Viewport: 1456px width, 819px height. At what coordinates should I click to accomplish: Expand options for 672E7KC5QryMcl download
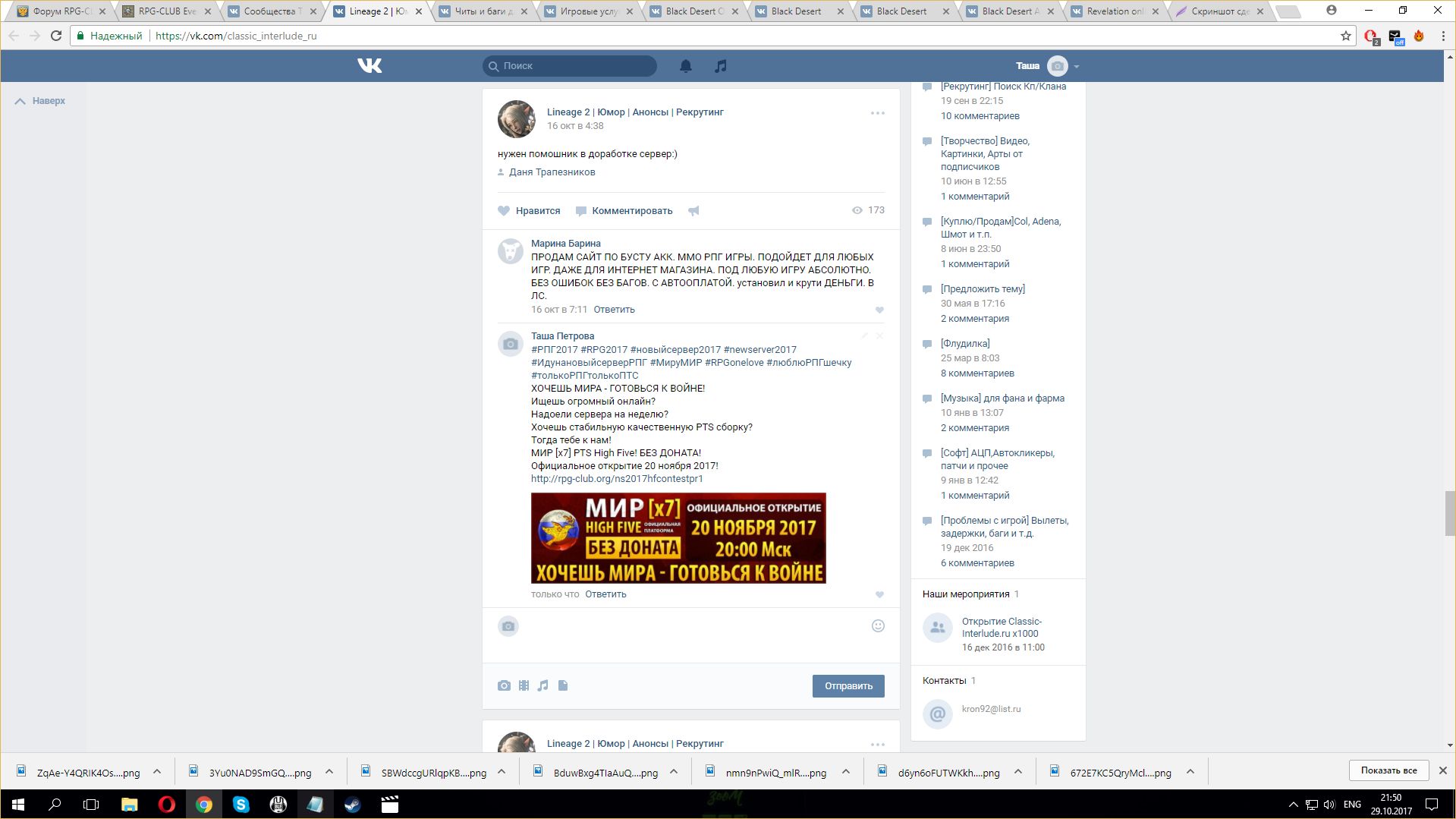[1190, 772]
